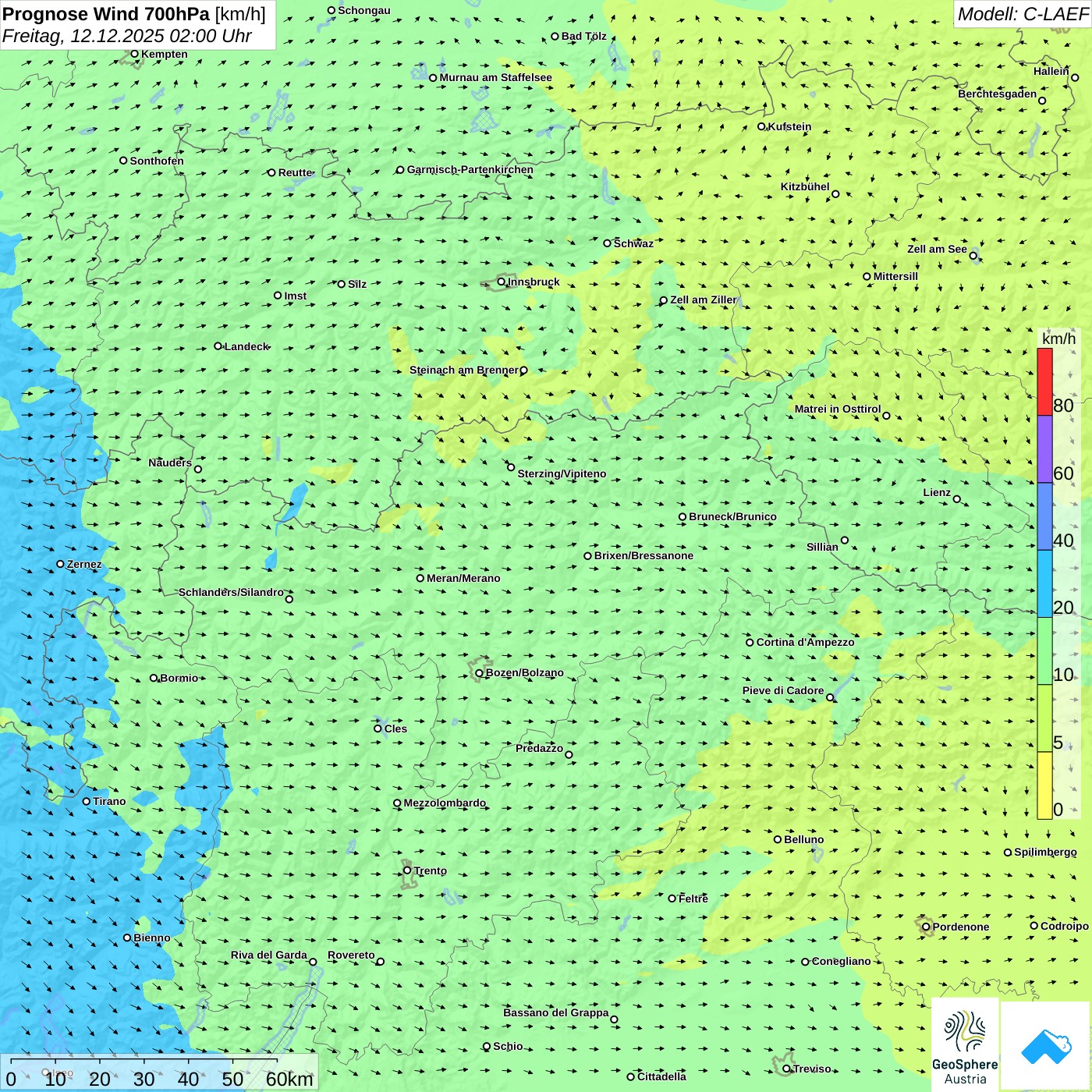The height and width of the screenshot is (1092, 1092).
Task: Click the 'Belluno' city label
Action: tap(803, 839)
